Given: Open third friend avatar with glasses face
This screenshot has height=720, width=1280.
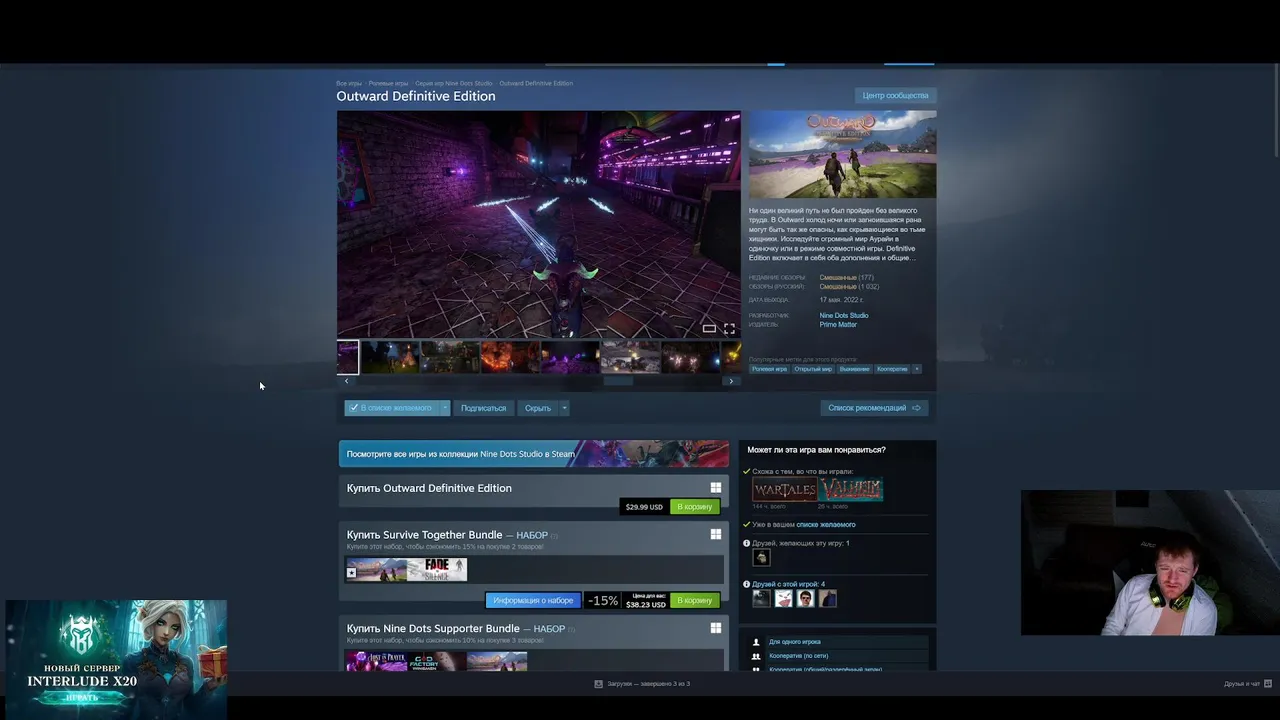Looking at the screenshot, I should 805,599.
